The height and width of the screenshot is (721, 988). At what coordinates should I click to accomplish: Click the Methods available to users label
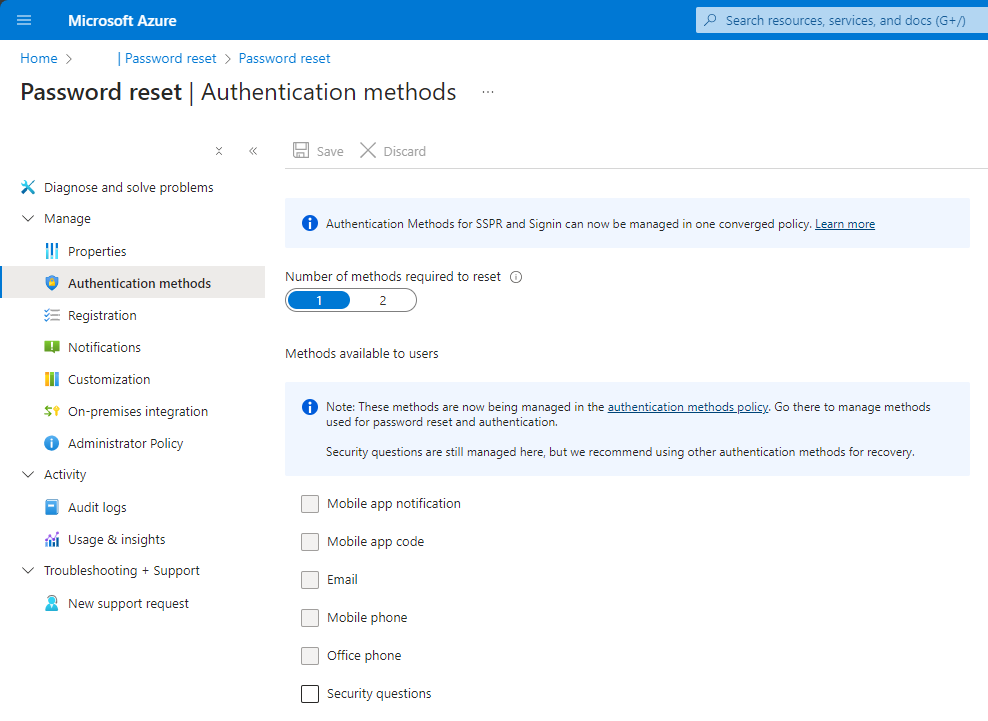click(362, 354)
